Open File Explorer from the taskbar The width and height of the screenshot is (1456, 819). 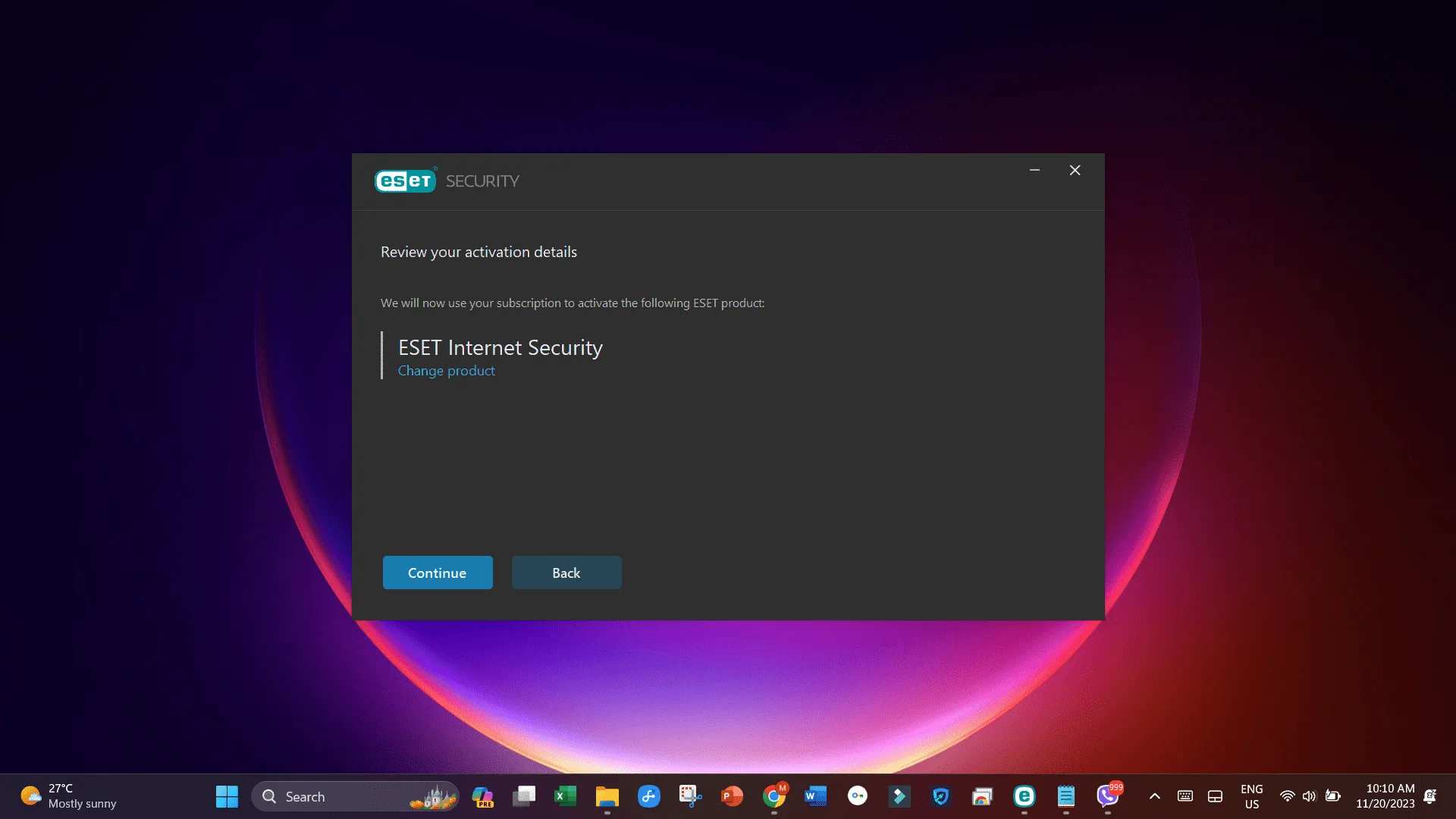607,796
